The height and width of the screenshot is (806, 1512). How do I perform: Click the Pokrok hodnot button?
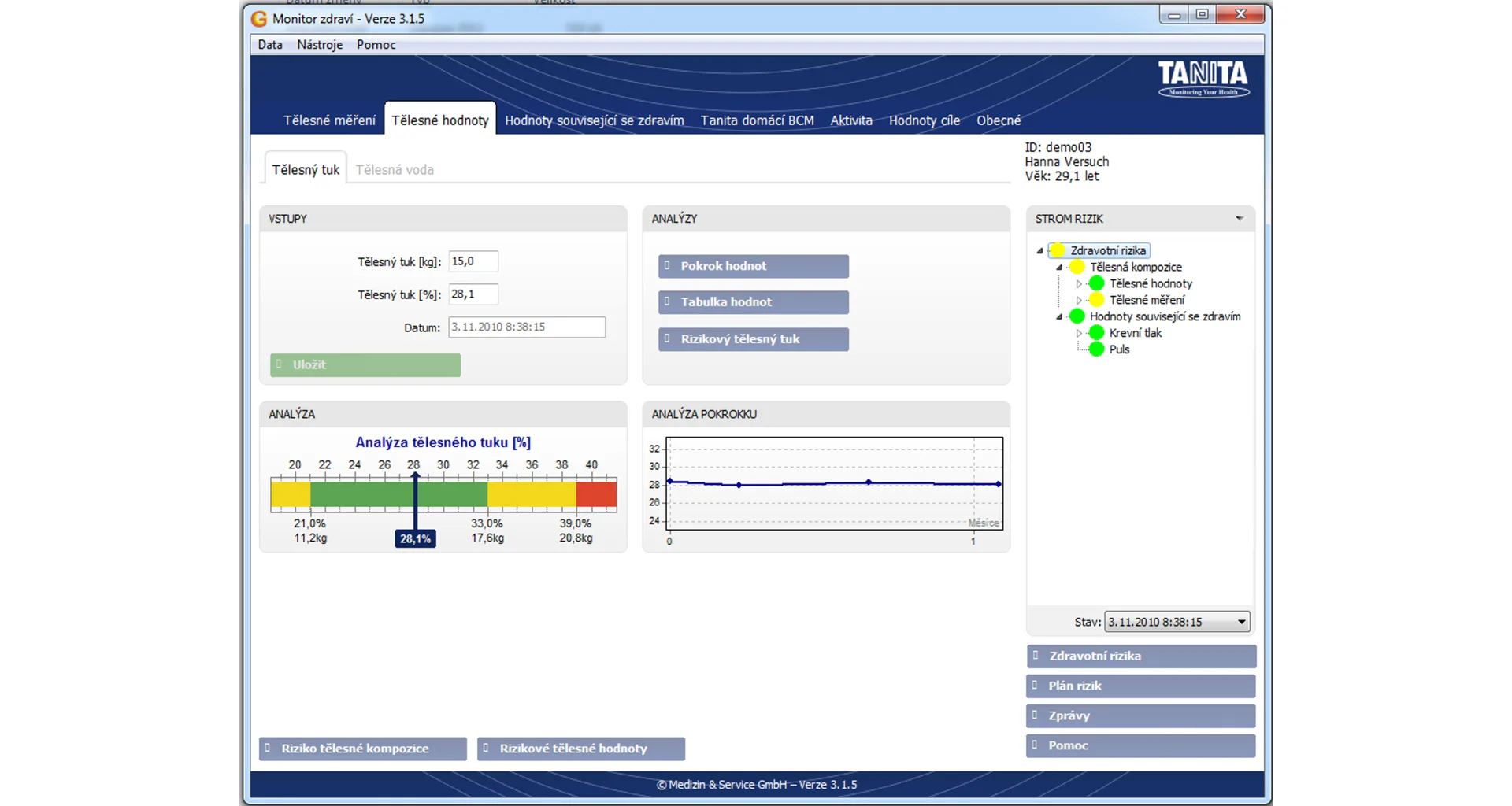(x=753, y=266)
